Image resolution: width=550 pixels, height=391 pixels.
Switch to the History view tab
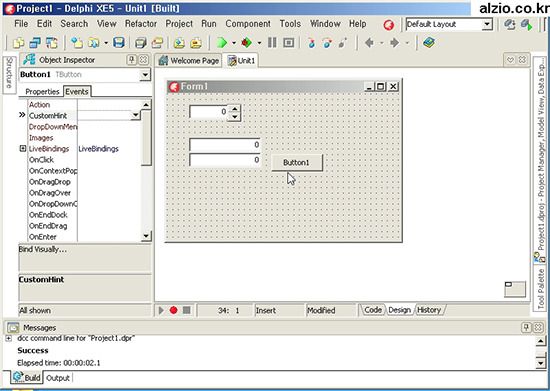point(429,310)
